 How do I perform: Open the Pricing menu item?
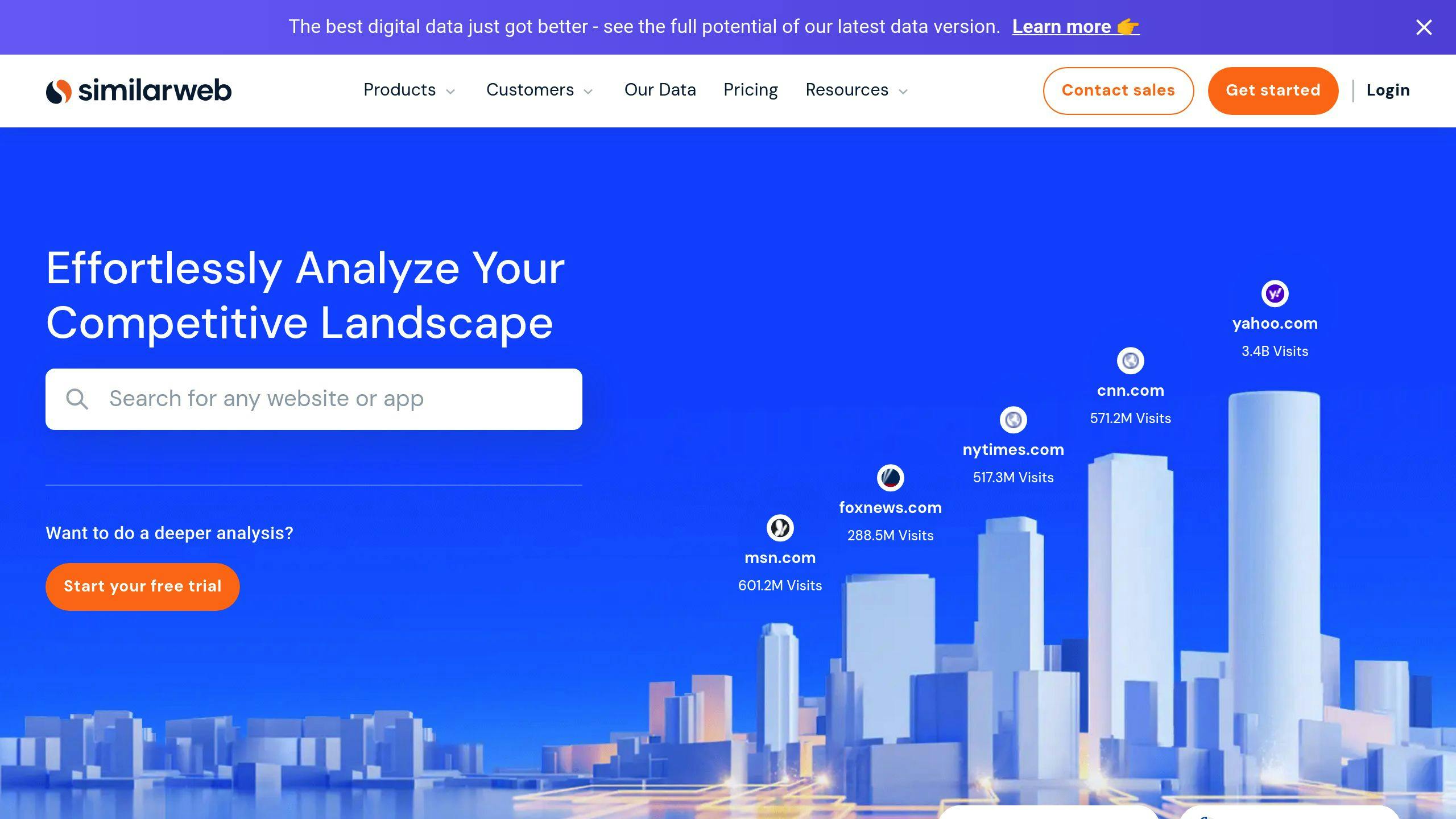(x=751, y=90)
